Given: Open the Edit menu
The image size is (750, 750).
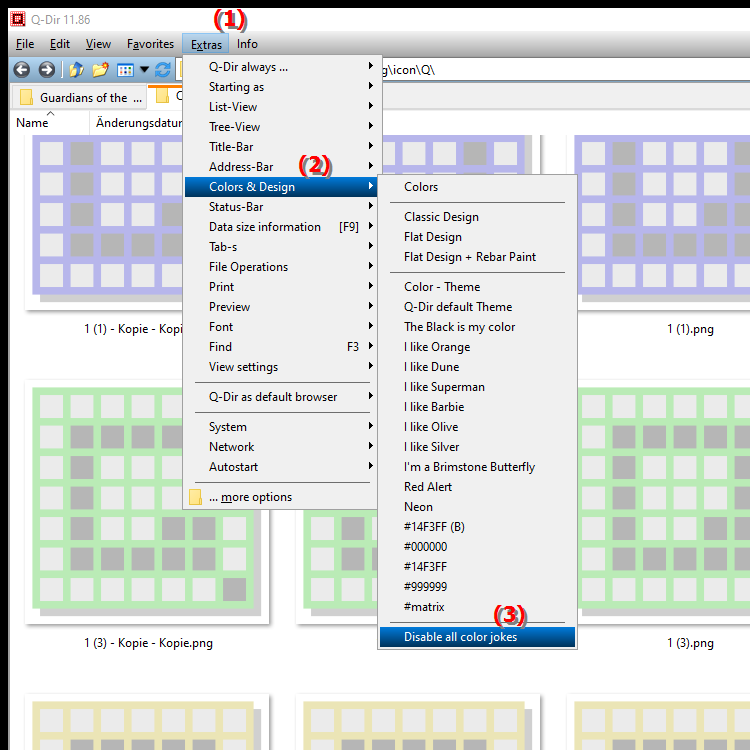Looking at the screenshot, I should click(60, 44).
